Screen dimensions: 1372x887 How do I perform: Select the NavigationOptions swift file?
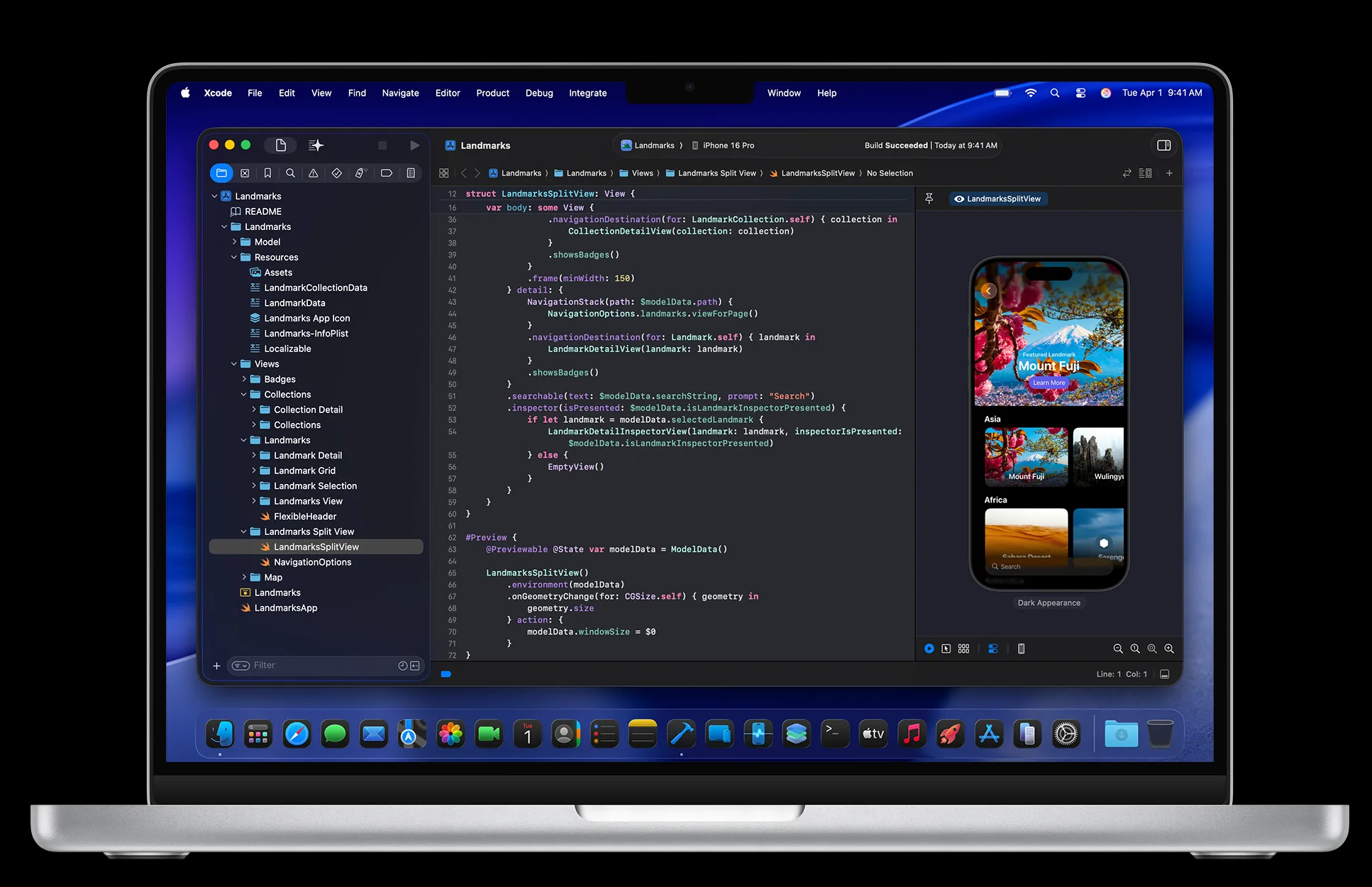pos(312,563)
